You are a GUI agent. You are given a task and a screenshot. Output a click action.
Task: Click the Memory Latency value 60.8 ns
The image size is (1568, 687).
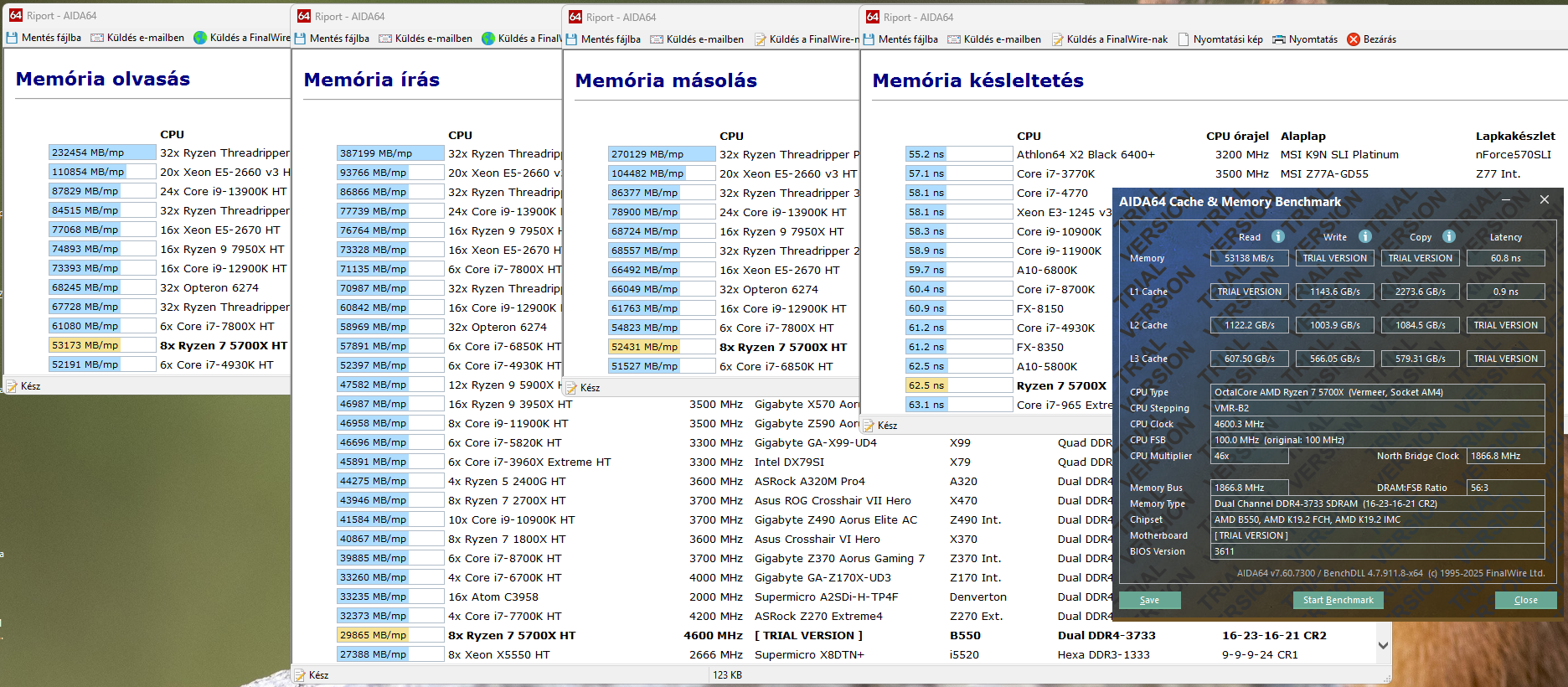(1506, 258)
